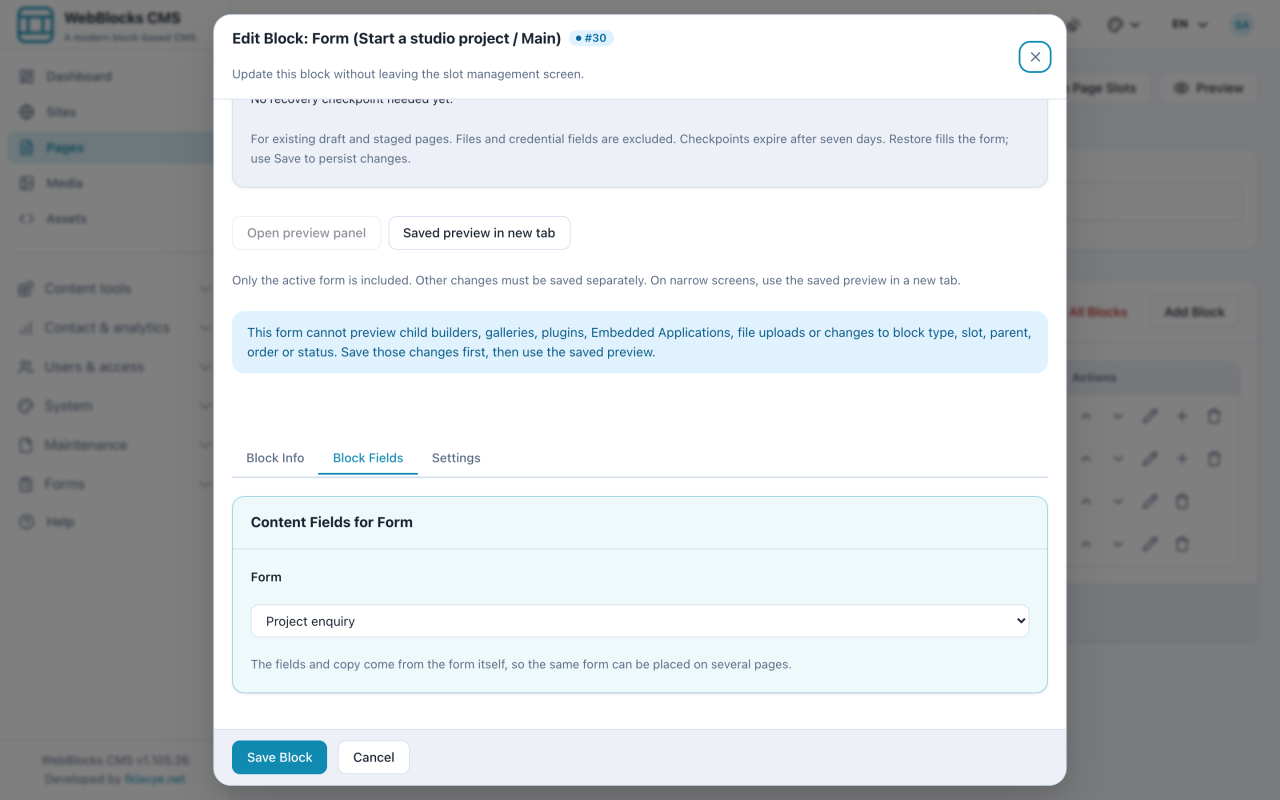Viewport: 1280px width, 800px height.
Task: Follow the fklavye.net developer link
Action: coord(155,778)
